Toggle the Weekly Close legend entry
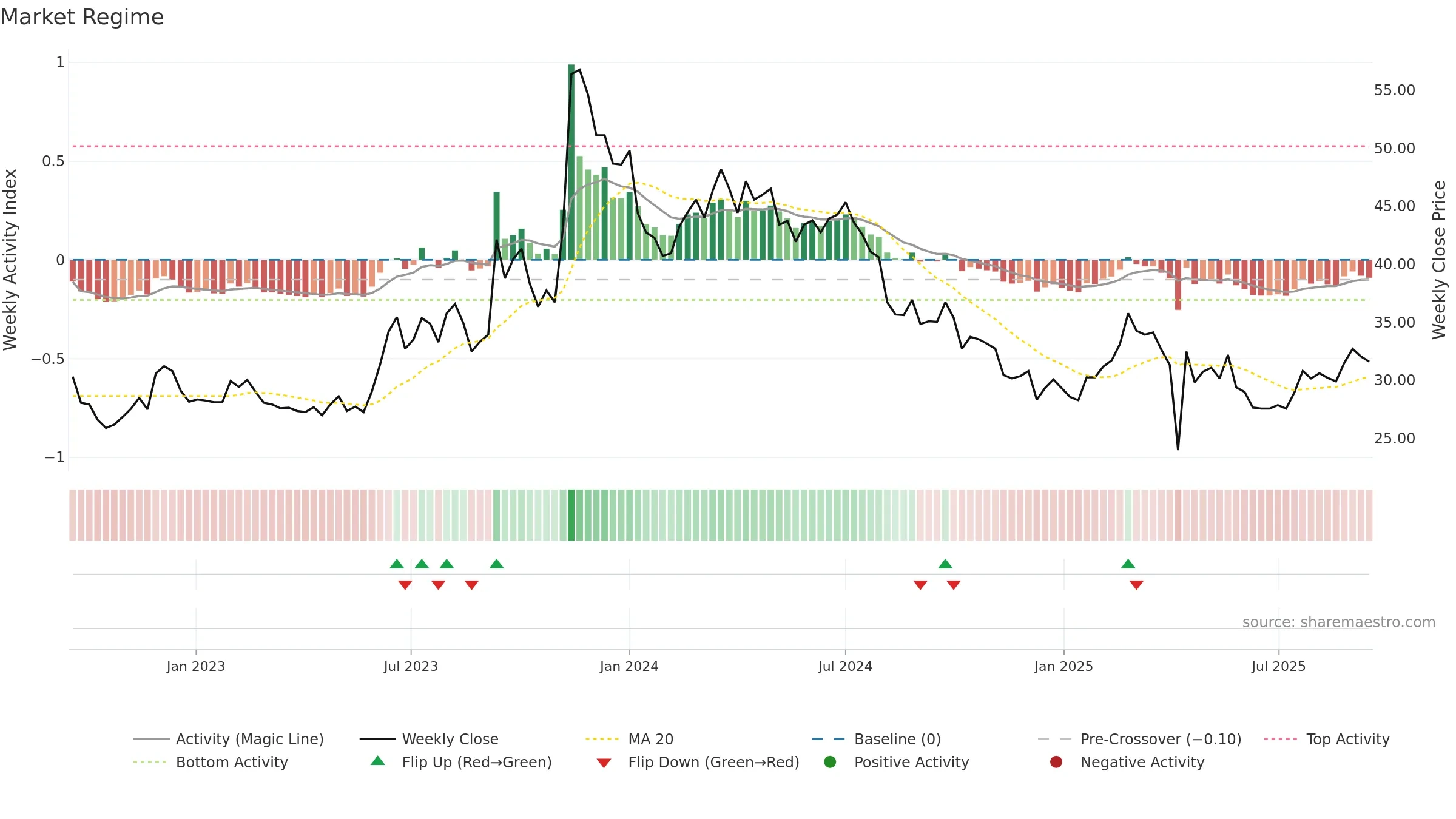The image size is (1456, 819). point(429,739)
